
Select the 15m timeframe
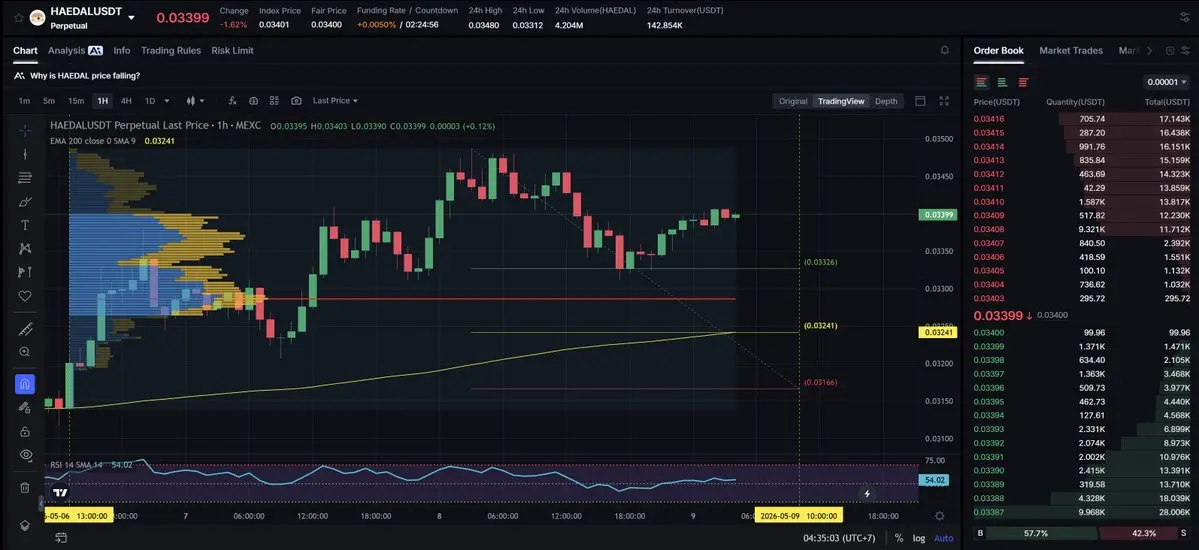[76, 101]
